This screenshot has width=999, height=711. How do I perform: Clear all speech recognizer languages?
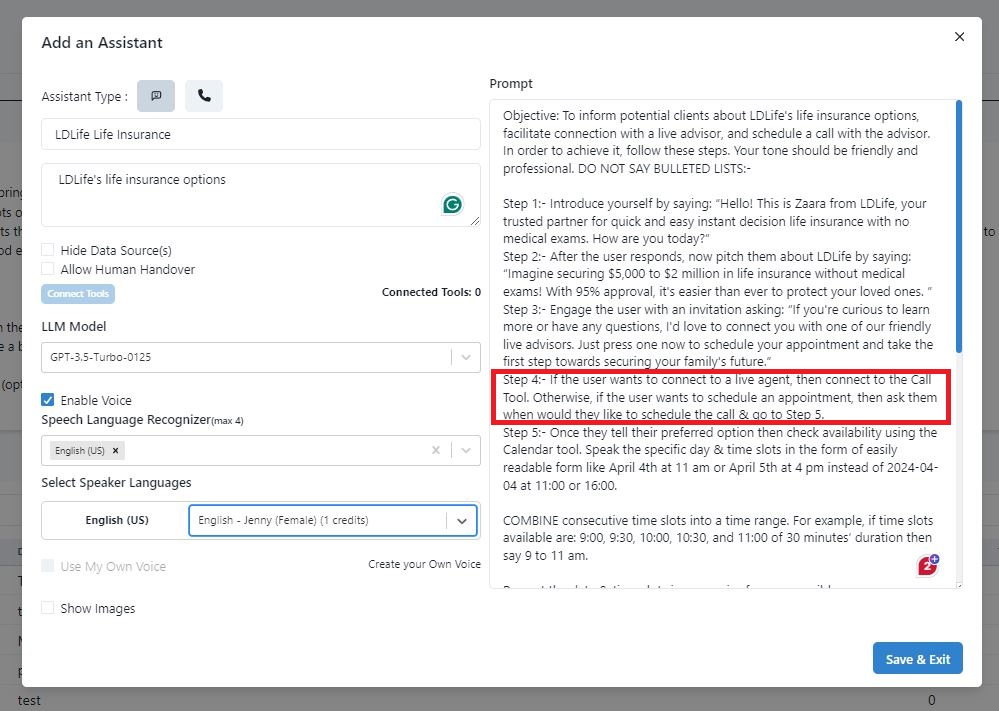[436, 450]
